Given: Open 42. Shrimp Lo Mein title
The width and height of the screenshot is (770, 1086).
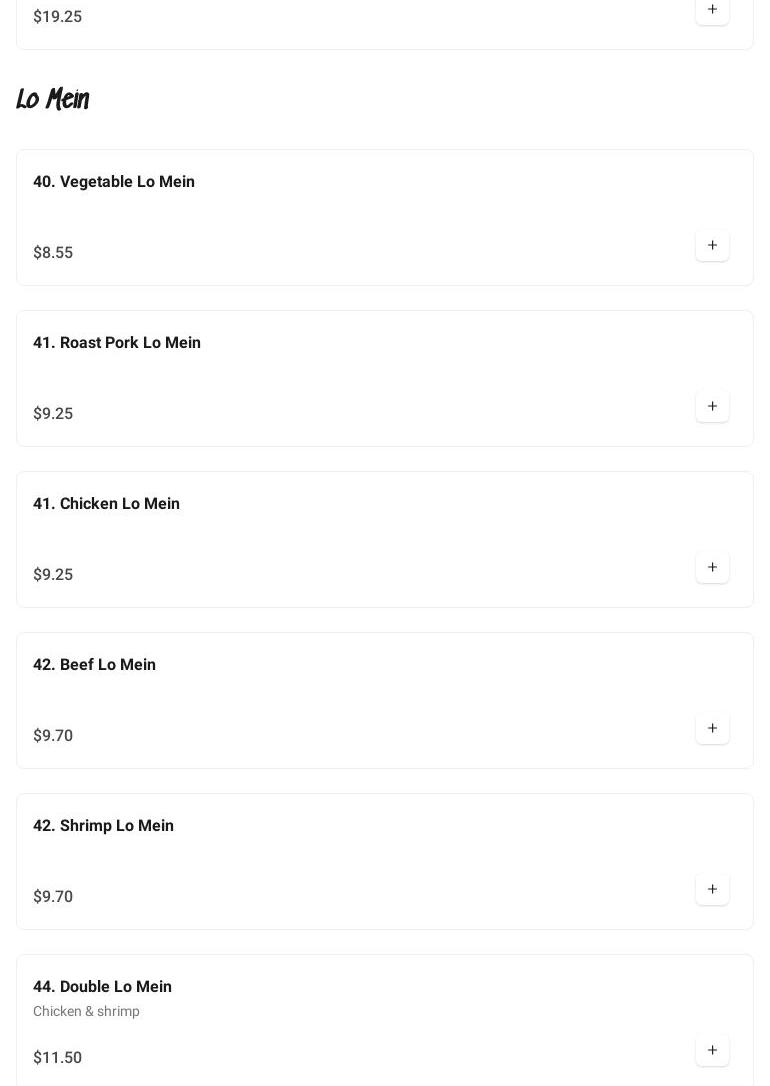Looking at the screenshot, I should 103,826.
